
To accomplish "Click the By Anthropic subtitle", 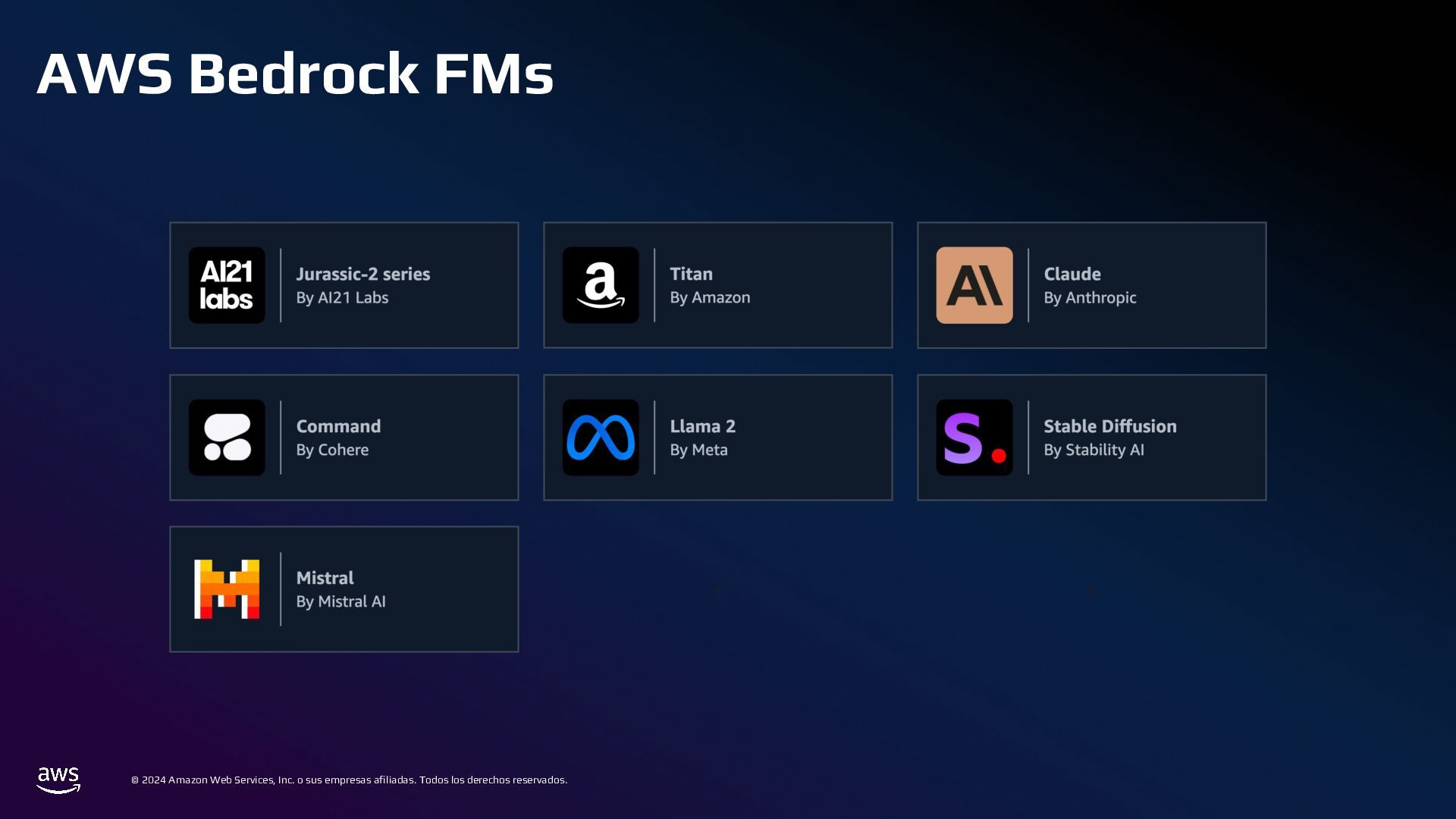I will tap(1090, 298).
